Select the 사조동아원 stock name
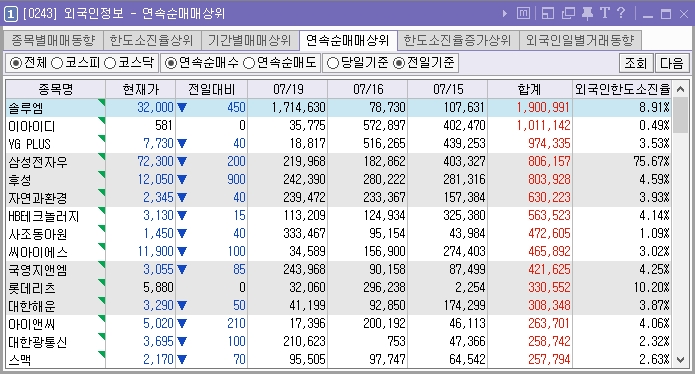 pyautogui.click(x=38, y=234)
